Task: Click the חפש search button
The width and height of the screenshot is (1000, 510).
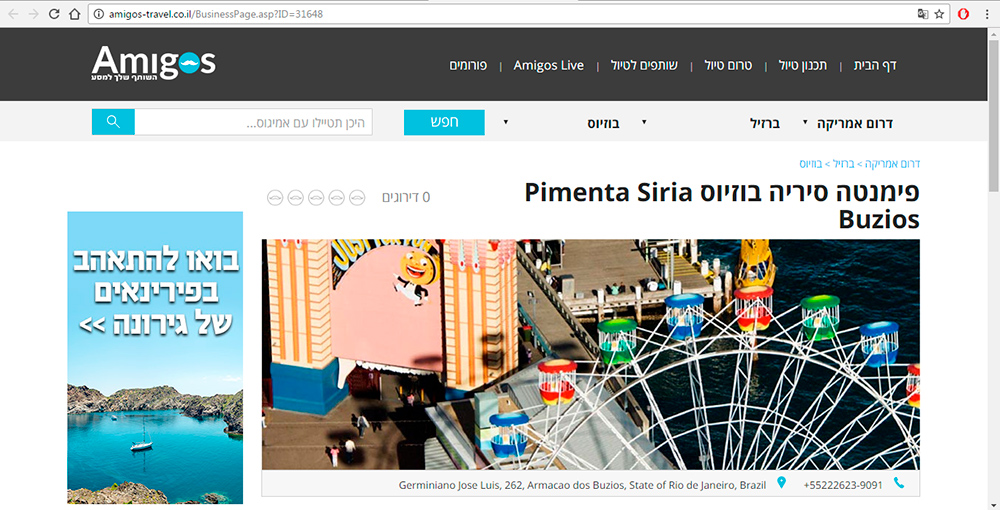Action: tap(444, 122)
